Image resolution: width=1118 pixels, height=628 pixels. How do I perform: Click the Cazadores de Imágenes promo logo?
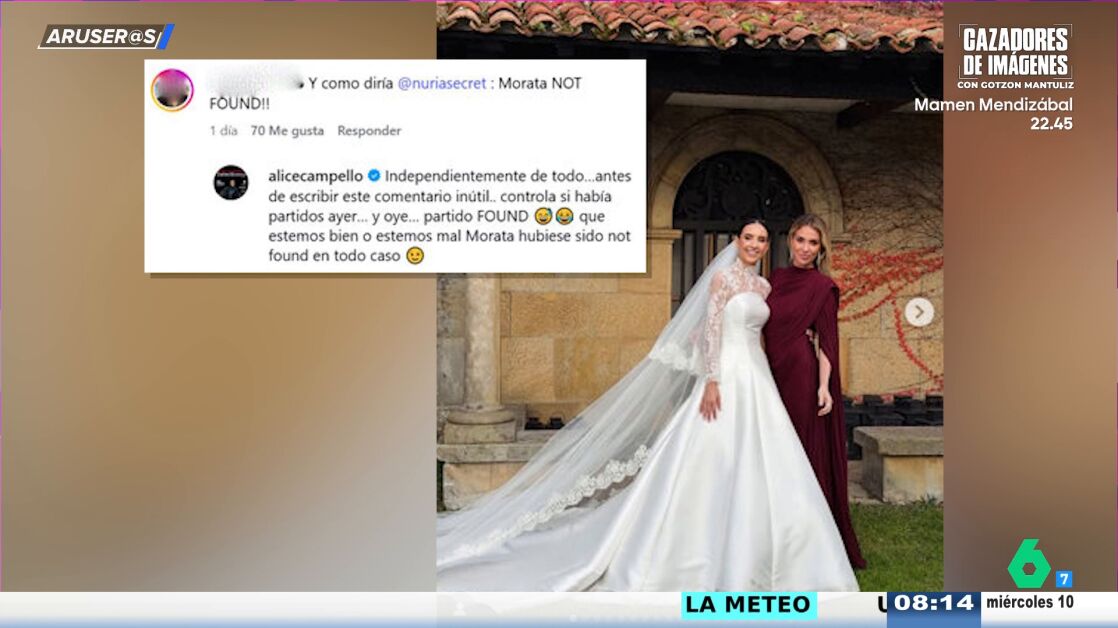[x=1015, y=57]
